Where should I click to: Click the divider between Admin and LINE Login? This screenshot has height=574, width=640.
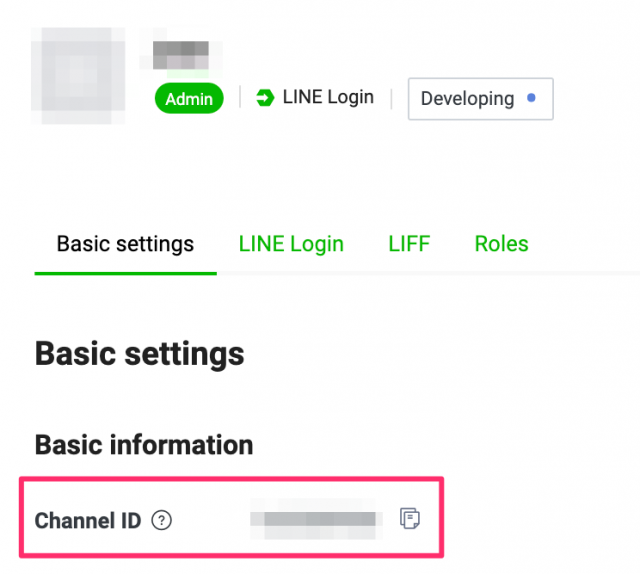click(x=240, y=98)
